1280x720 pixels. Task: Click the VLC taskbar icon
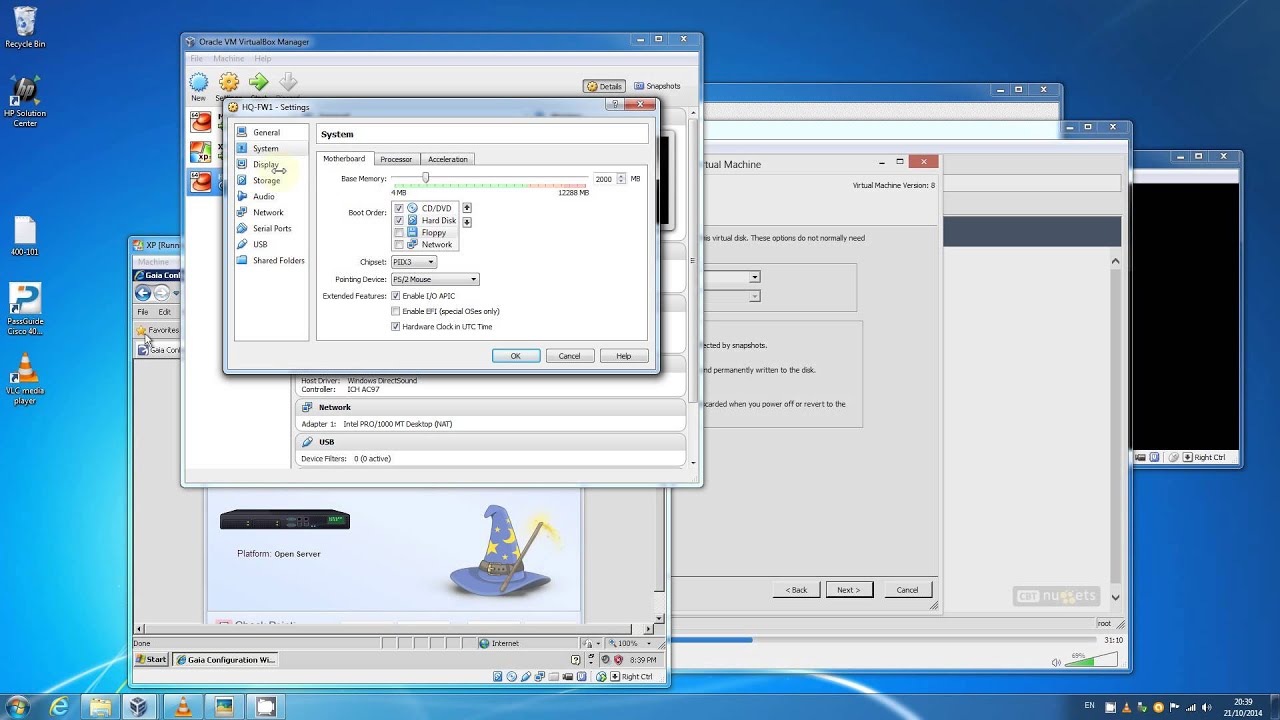coord(183,707)
